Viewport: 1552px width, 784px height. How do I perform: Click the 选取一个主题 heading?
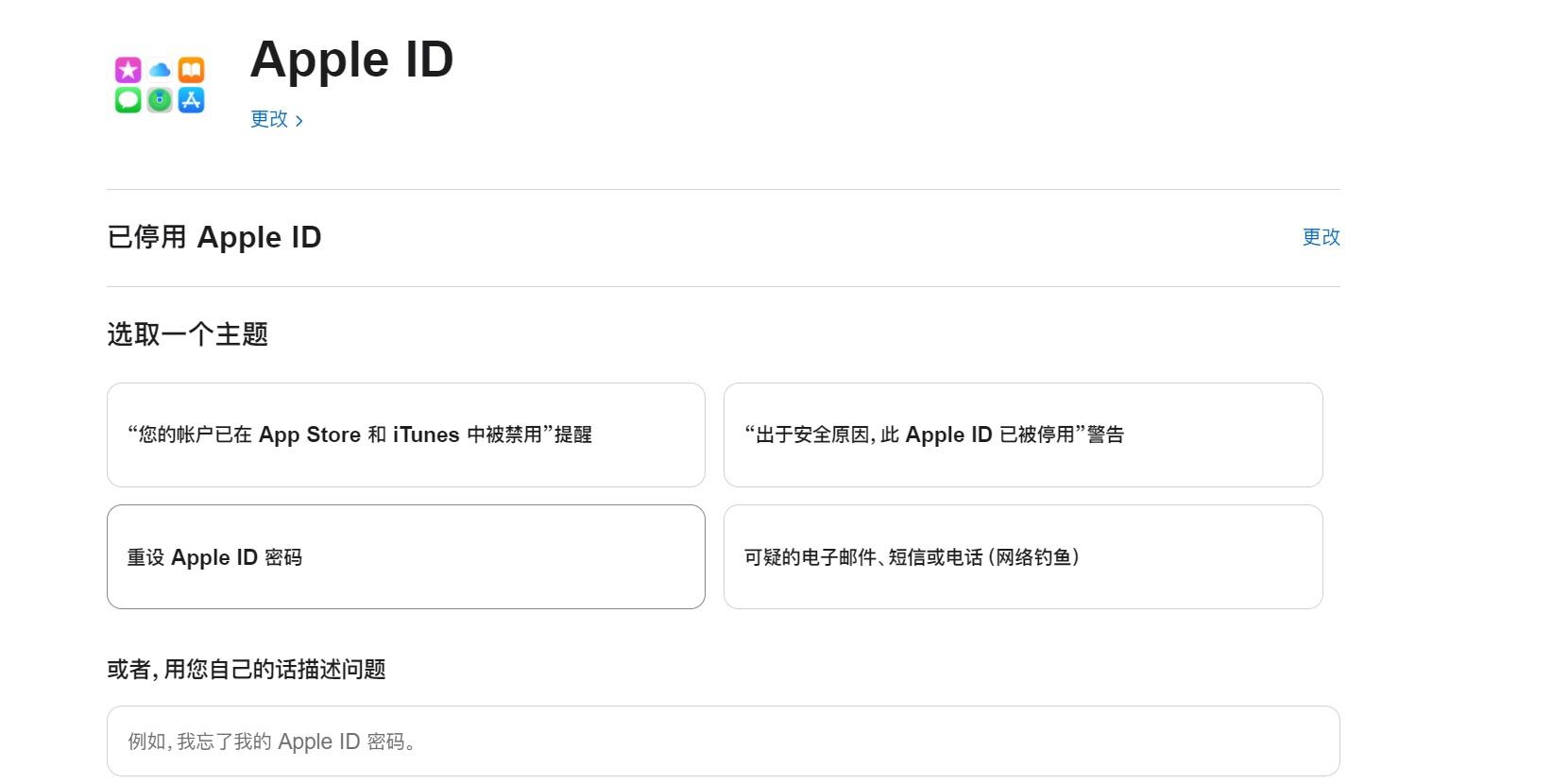[x=187, y=334]
